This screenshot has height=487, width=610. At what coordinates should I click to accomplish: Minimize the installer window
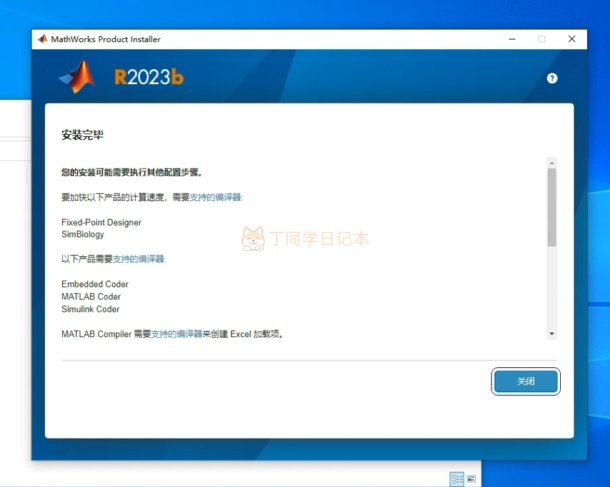point(512,39)
